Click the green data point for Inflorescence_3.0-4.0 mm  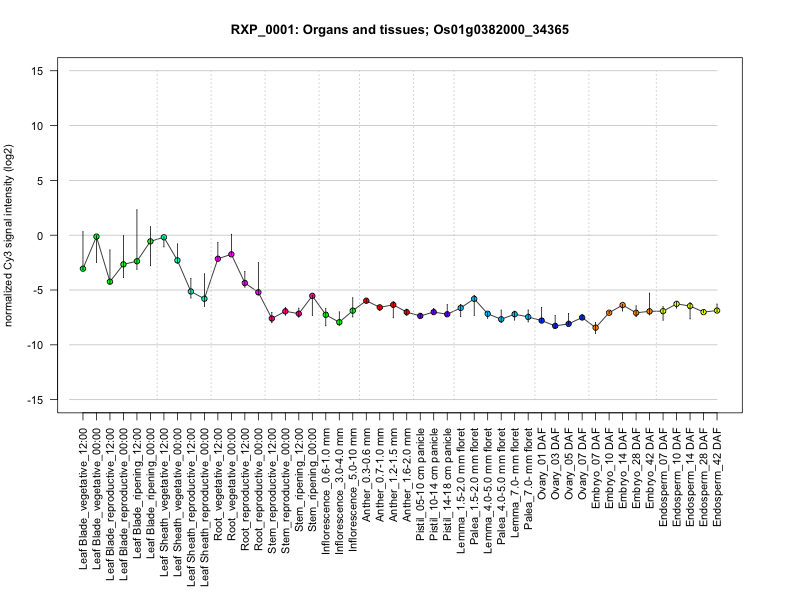click(x=339, y=322)
